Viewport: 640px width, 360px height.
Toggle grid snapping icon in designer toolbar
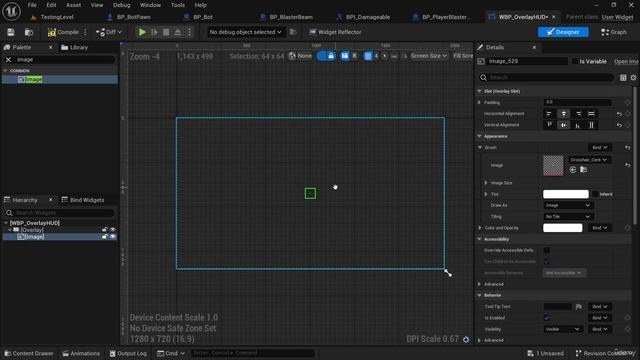pyautogui.click(x=368, y=56)
